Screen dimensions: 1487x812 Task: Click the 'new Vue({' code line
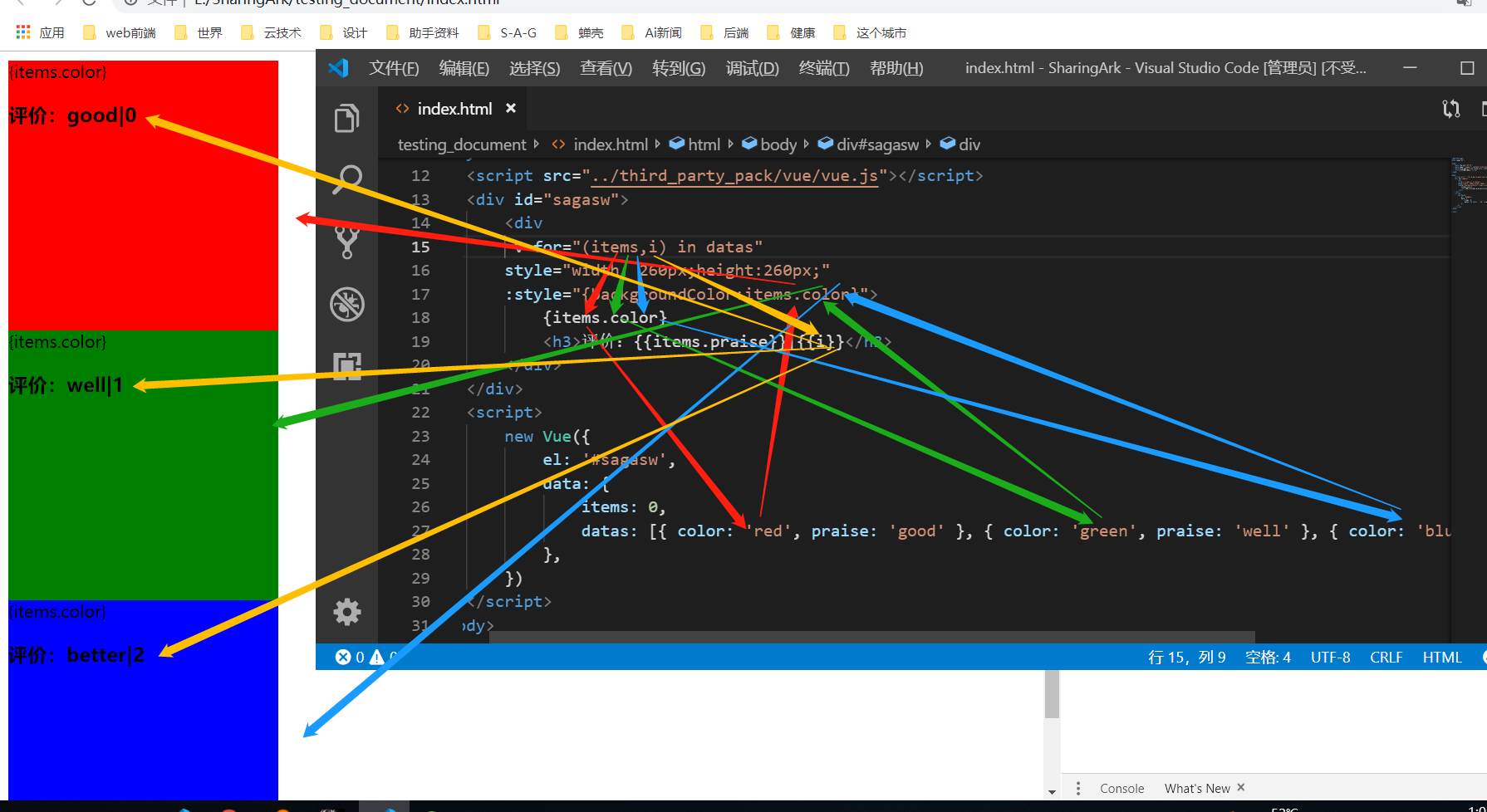[547, 436]
